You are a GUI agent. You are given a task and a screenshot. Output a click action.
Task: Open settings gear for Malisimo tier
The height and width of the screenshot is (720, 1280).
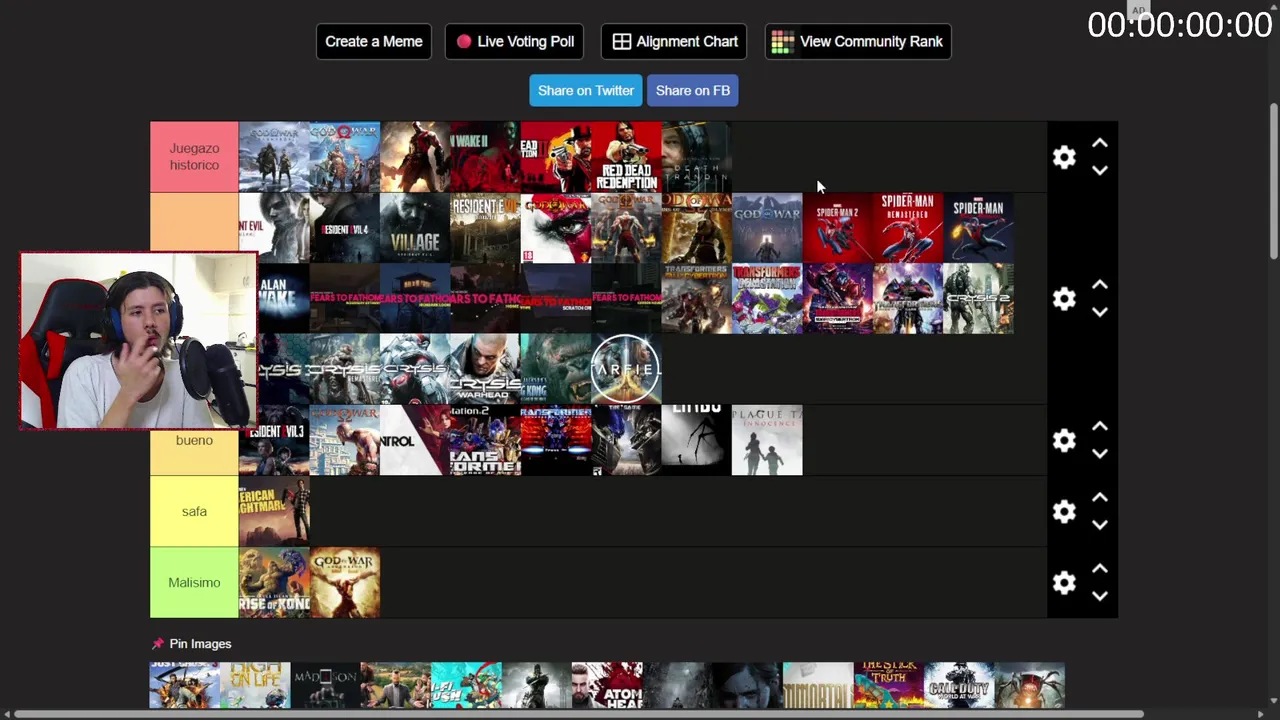click(1064, 583)
